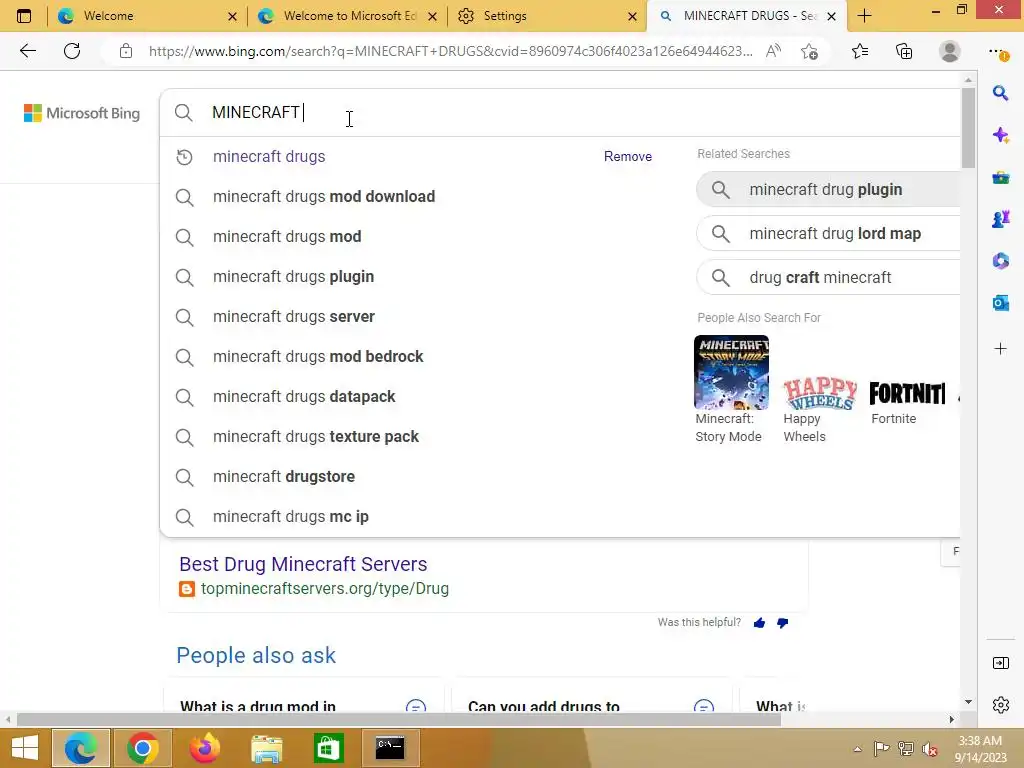Image resolution: width=1024 pixels, height=768 pixels.
Task: Switch to the Welcome tab
Action: 146,16
